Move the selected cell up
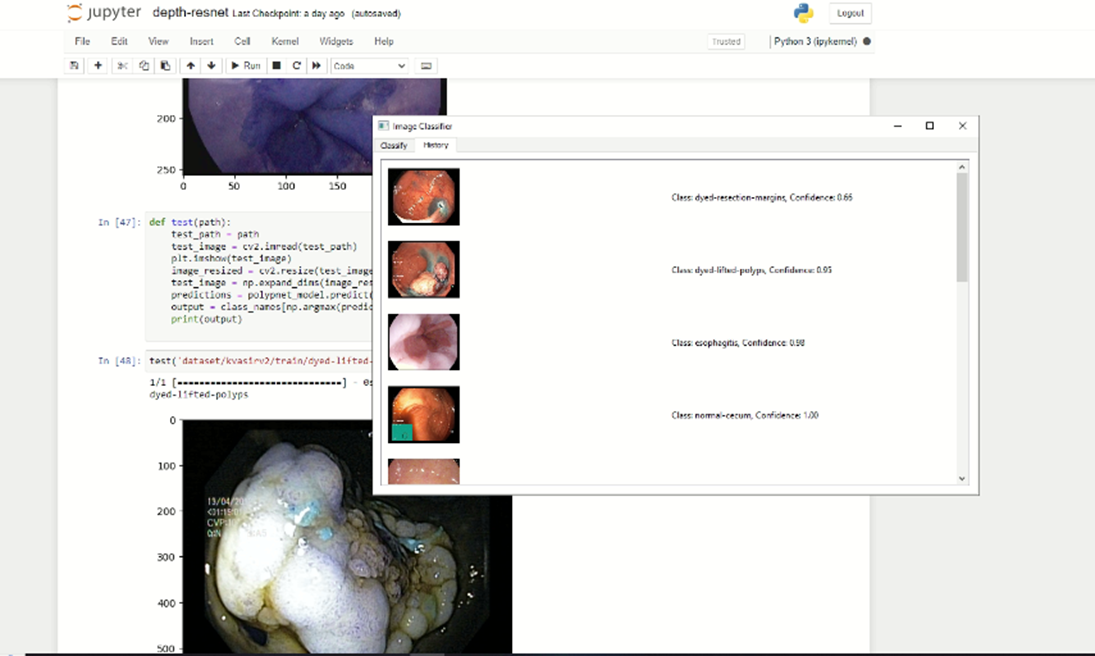 point(191,66)
